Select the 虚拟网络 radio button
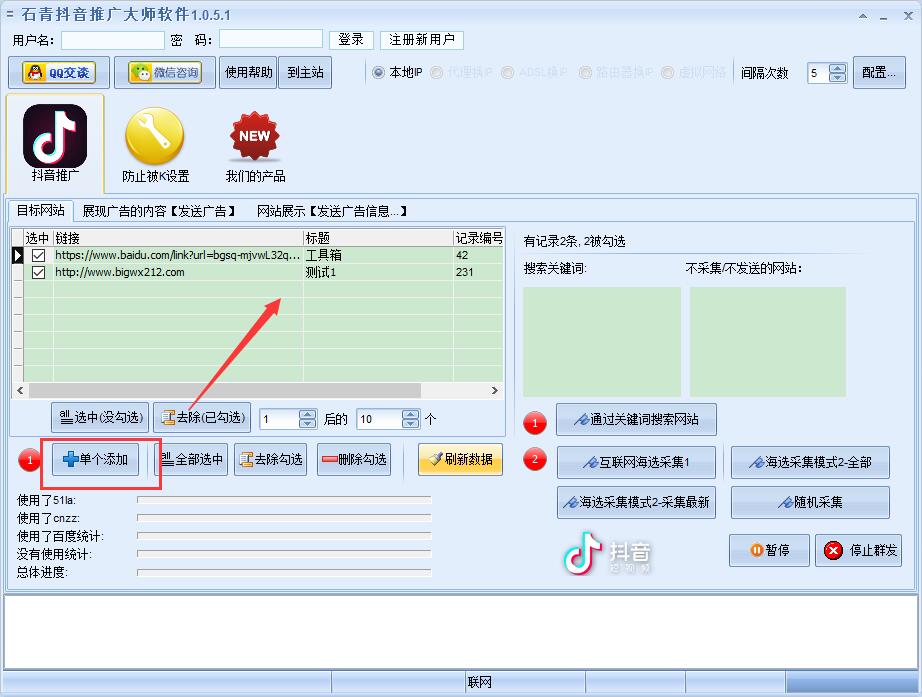922x697 pixels. pos(667,72)
